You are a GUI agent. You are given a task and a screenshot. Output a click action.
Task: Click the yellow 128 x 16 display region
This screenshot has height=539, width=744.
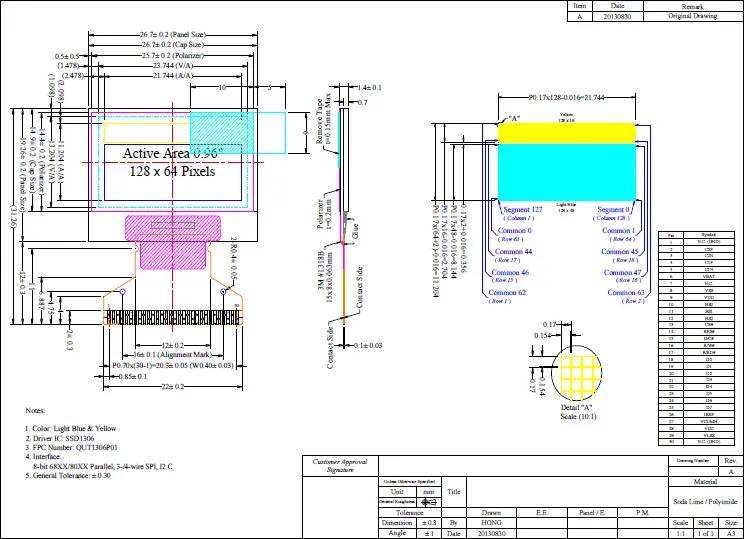coord(567,133)
